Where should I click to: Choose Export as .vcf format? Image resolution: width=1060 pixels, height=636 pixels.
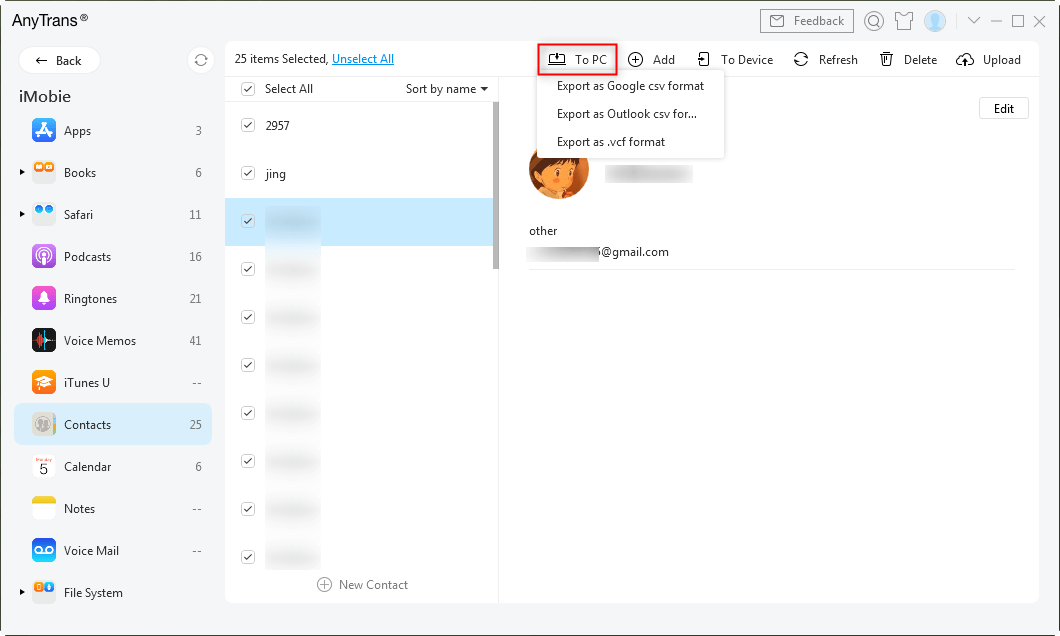610,142
